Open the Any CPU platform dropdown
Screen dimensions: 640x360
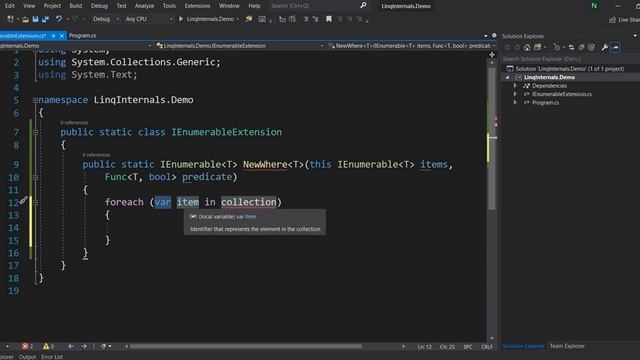[x=149, y=19]
